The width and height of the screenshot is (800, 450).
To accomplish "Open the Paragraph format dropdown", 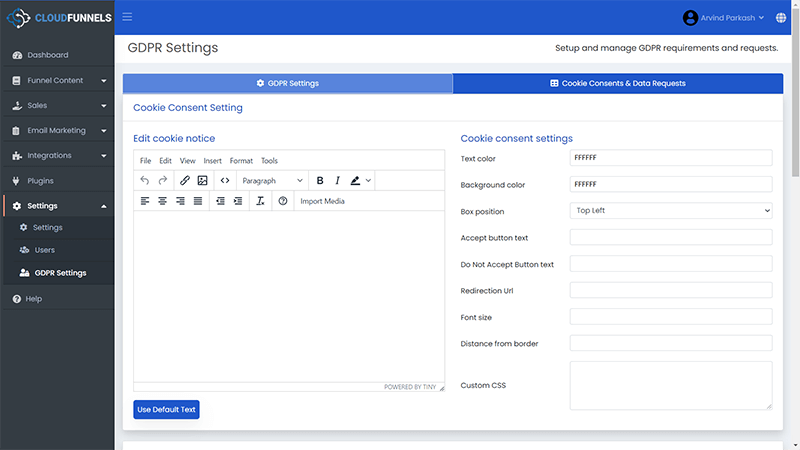I will click(272, 181).
